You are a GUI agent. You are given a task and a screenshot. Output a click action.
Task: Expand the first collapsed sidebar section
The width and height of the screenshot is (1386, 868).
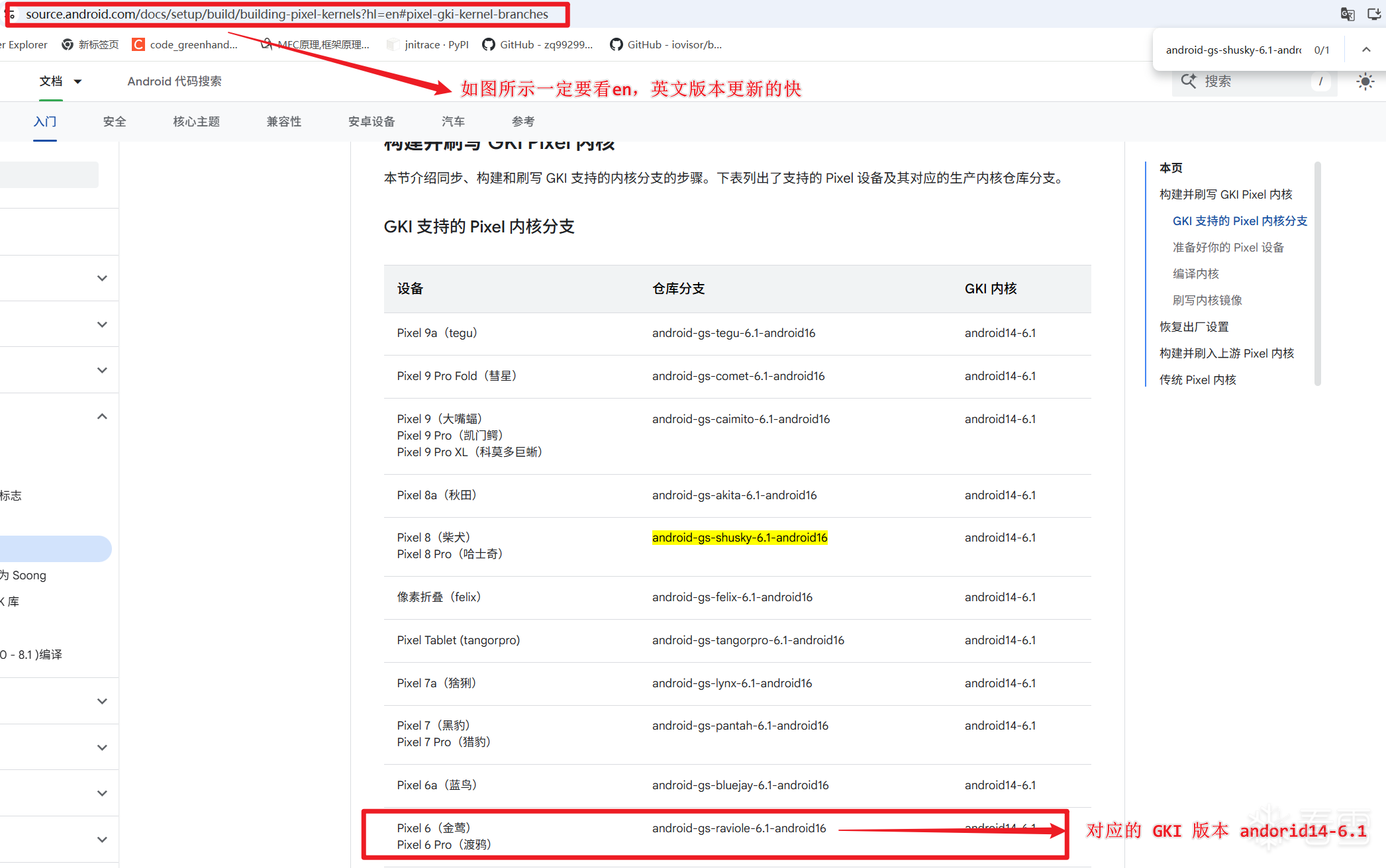point(102,278)
